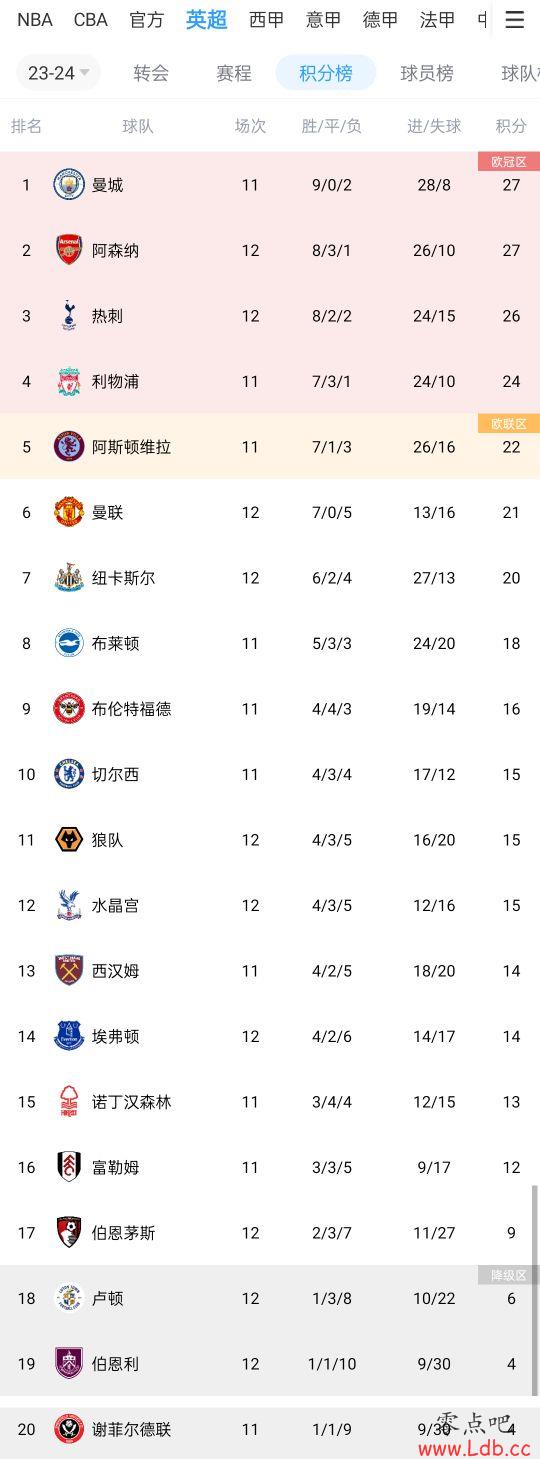This screenshot has width=540, height=1459.
Task: Click the vertical scrollbar on right edge
Action: coord(535,1289)
